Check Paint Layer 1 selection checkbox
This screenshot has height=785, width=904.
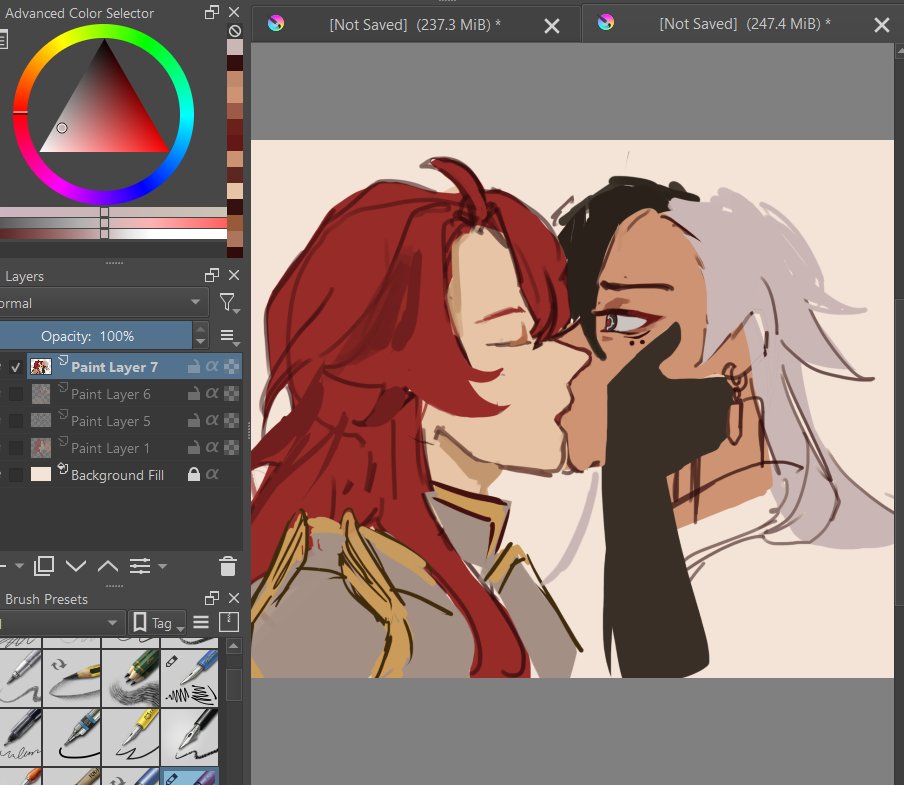[16, 448]
